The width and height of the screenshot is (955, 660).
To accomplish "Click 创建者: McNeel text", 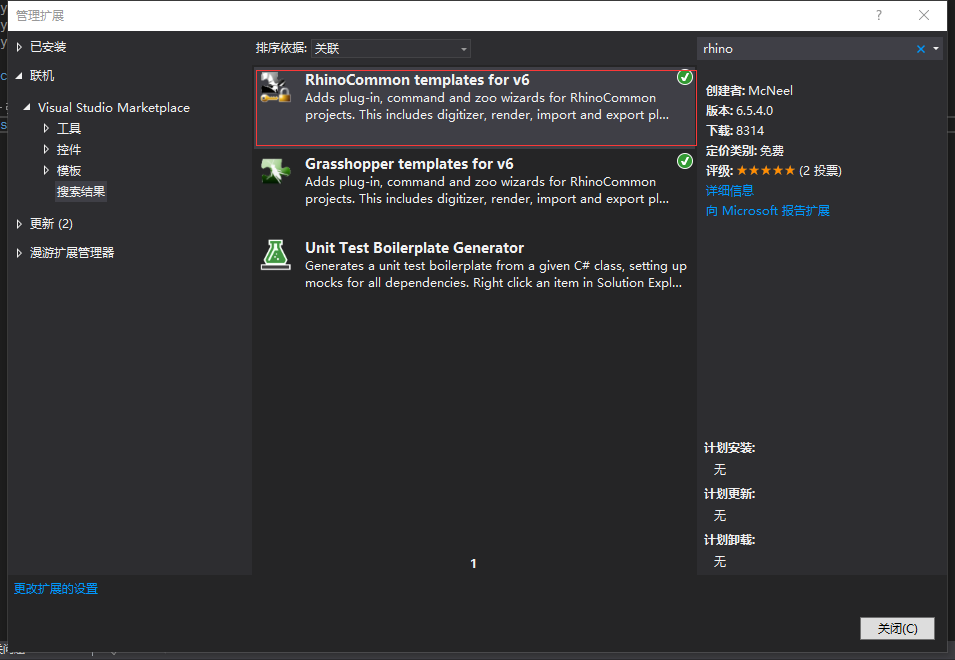I will pos(749,91).
